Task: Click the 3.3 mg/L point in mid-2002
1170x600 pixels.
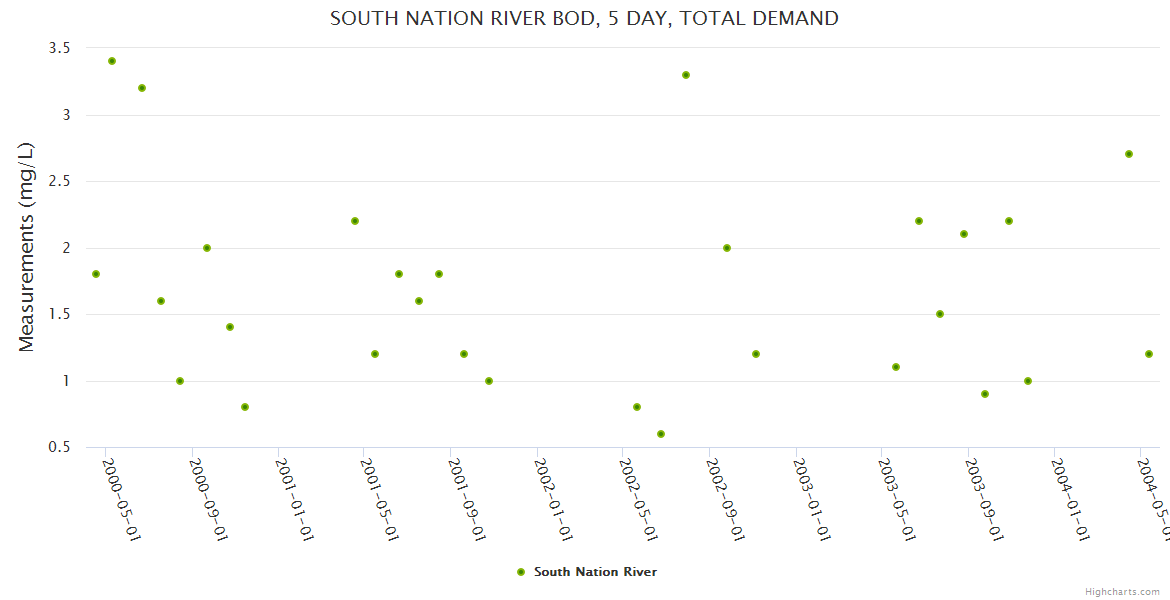Action: (x=686, y=75)
